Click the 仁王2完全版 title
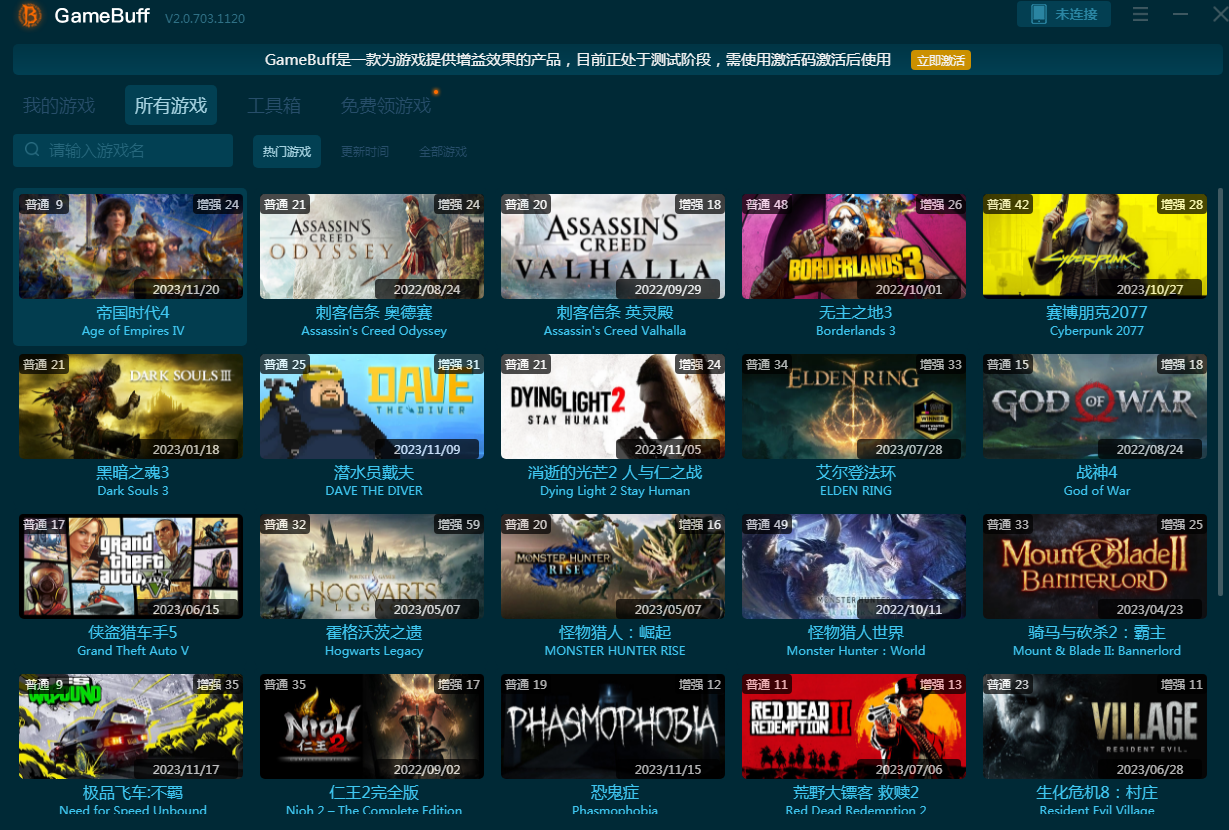 pos(374,792)
